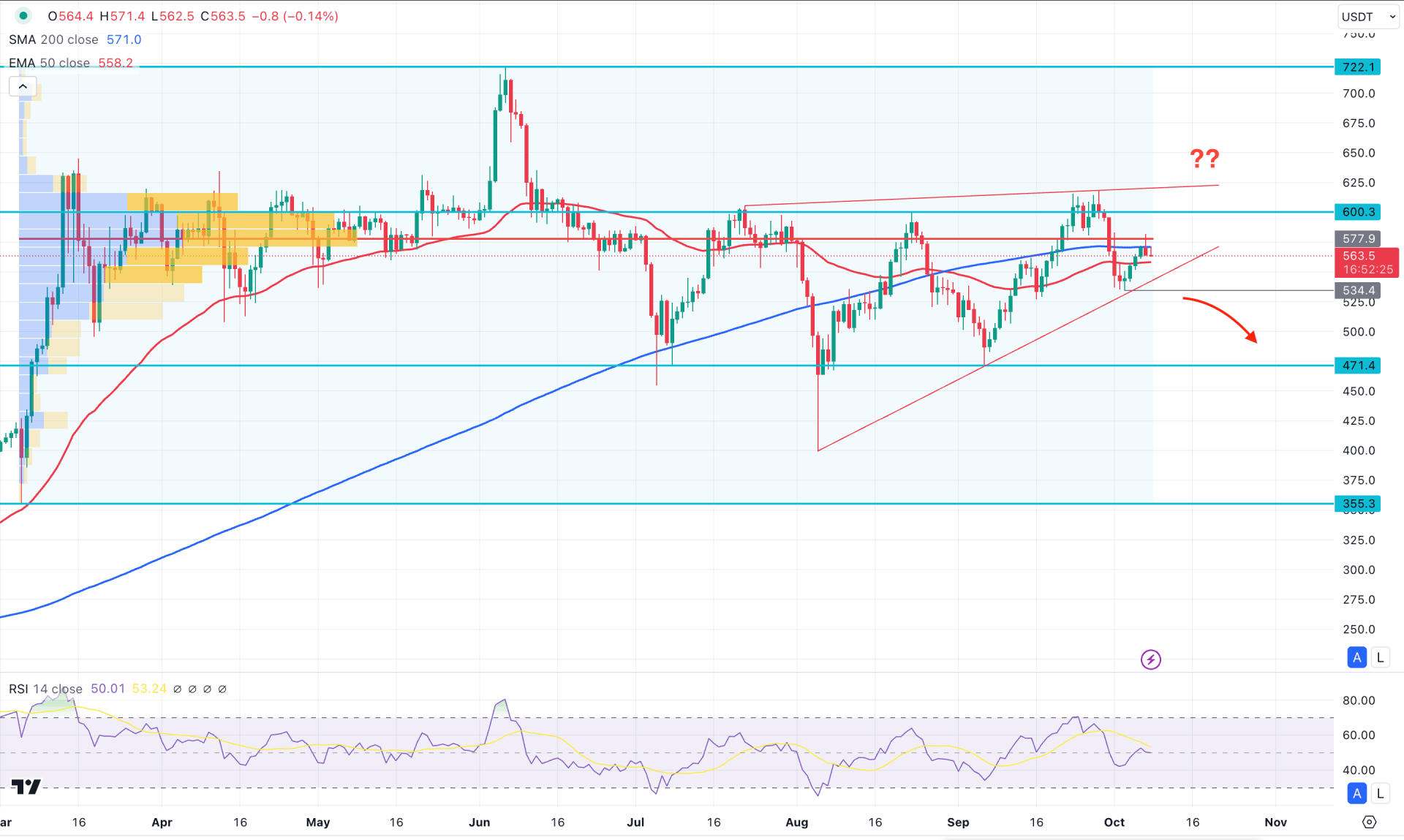Click the RSI moving average value 53.24

click(x=149, y=689)
